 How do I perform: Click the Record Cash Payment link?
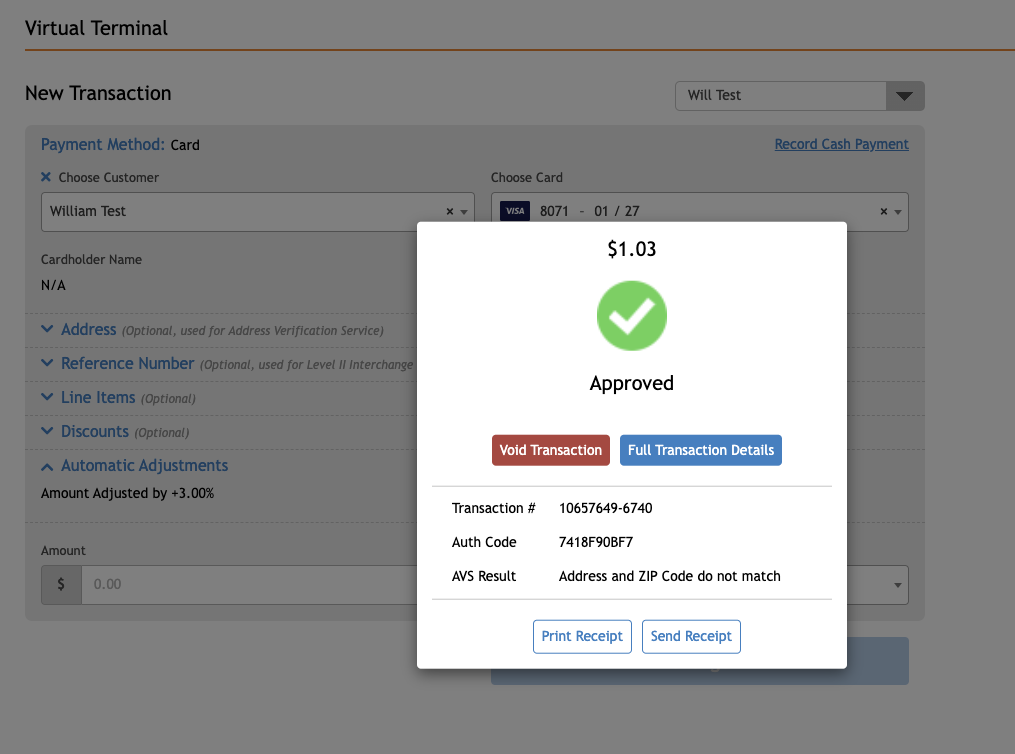(841, 144)
